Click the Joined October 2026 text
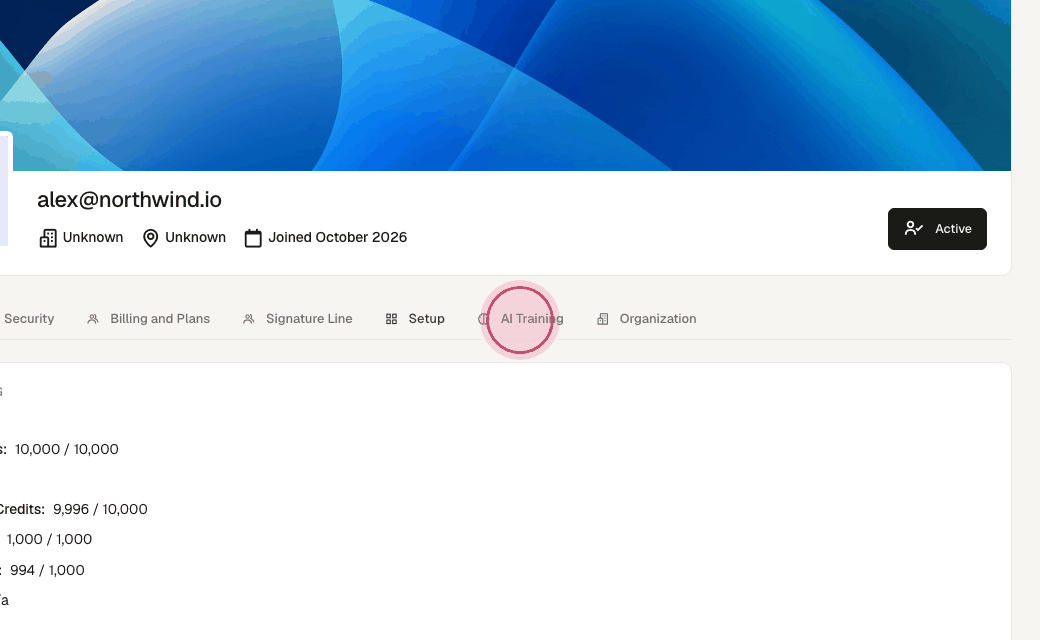The width and height of the screenshot is (1040, 640). [x=338, y=237]
